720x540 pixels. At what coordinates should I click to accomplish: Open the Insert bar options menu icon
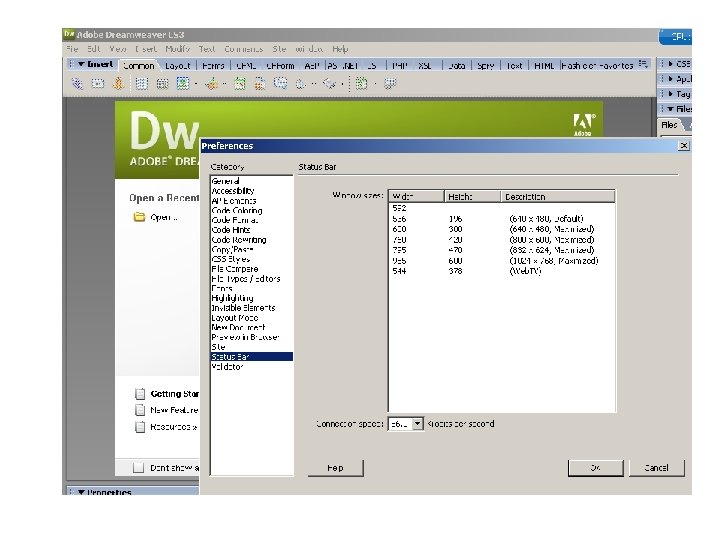coord(643,64)
